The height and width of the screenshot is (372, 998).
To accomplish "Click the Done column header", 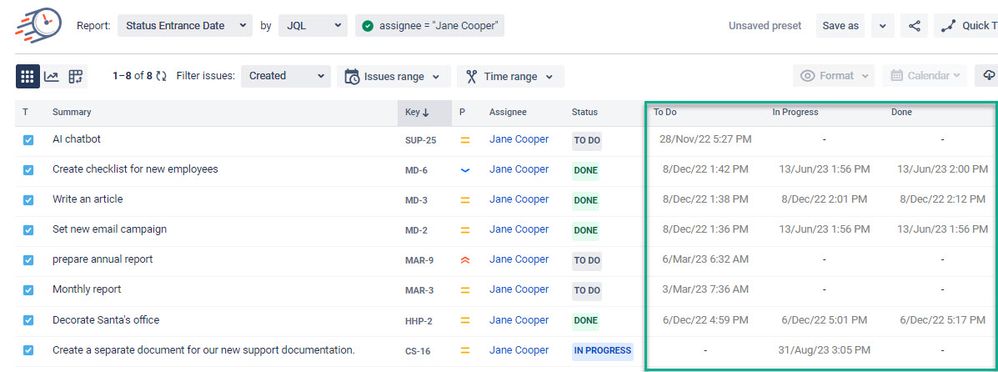I will [901, 112].
